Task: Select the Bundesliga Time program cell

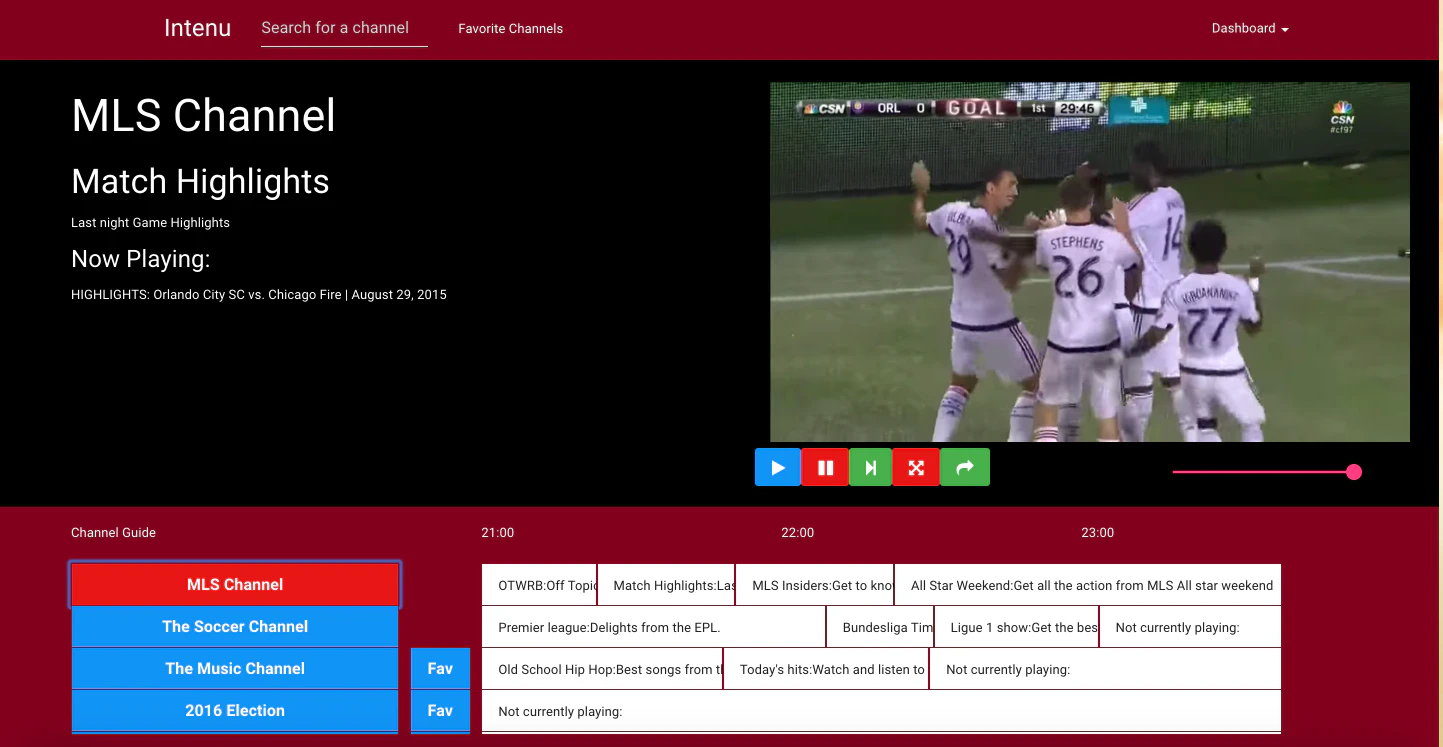Action: (x=880, y=627)
